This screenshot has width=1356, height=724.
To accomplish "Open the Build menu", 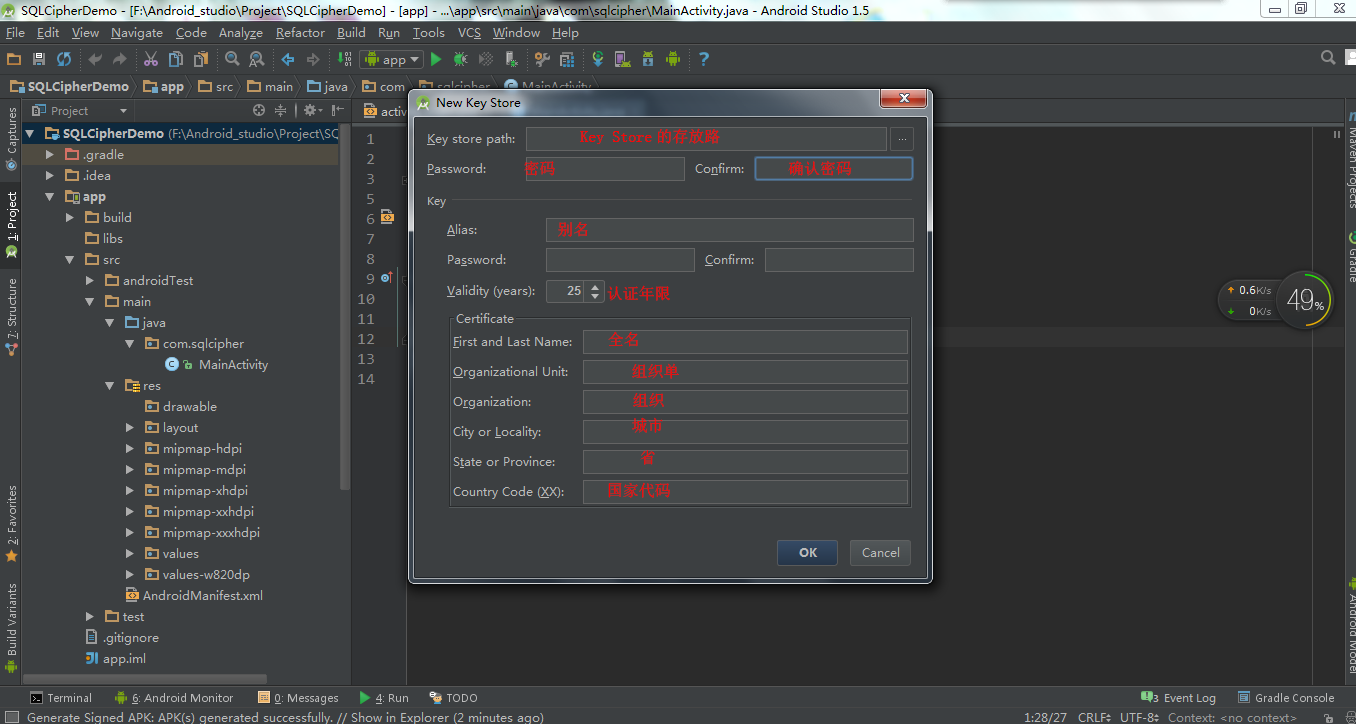I will pyautogui.click(x=351, y=33).
